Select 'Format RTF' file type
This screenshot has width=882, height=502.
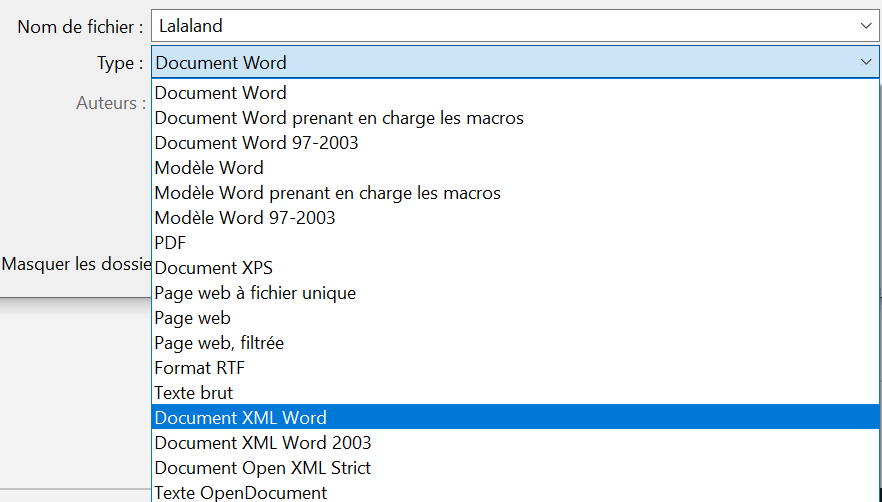tap(515, 368)
